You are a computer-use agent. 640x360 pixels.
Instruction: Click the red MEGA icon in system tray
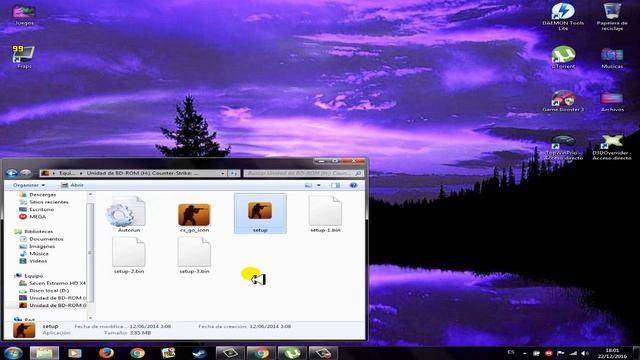pyautogui.click(x=549, y=353)
